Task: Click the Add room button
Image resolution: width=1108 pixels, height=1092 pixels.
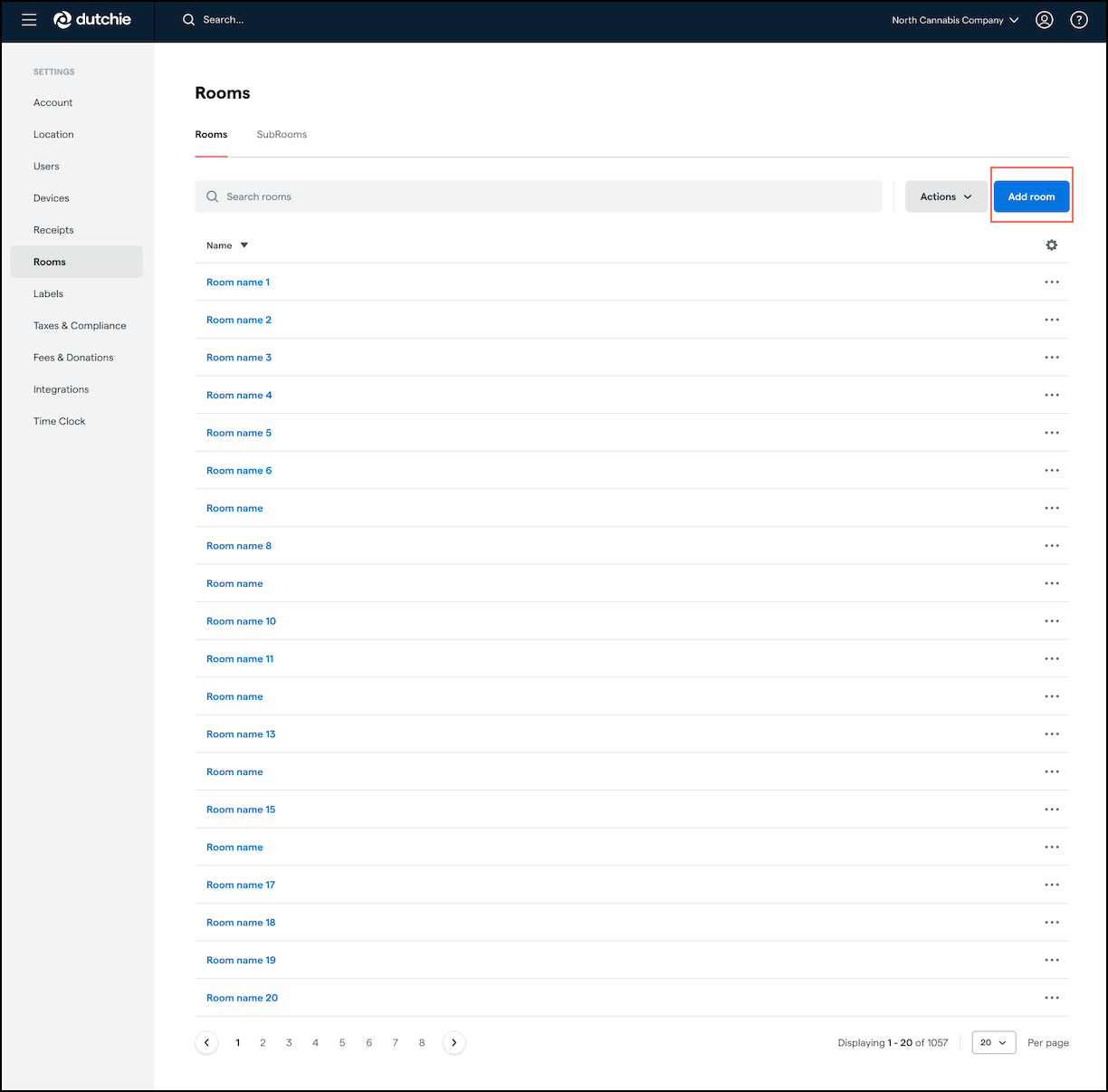Action: pos(1032,196)
